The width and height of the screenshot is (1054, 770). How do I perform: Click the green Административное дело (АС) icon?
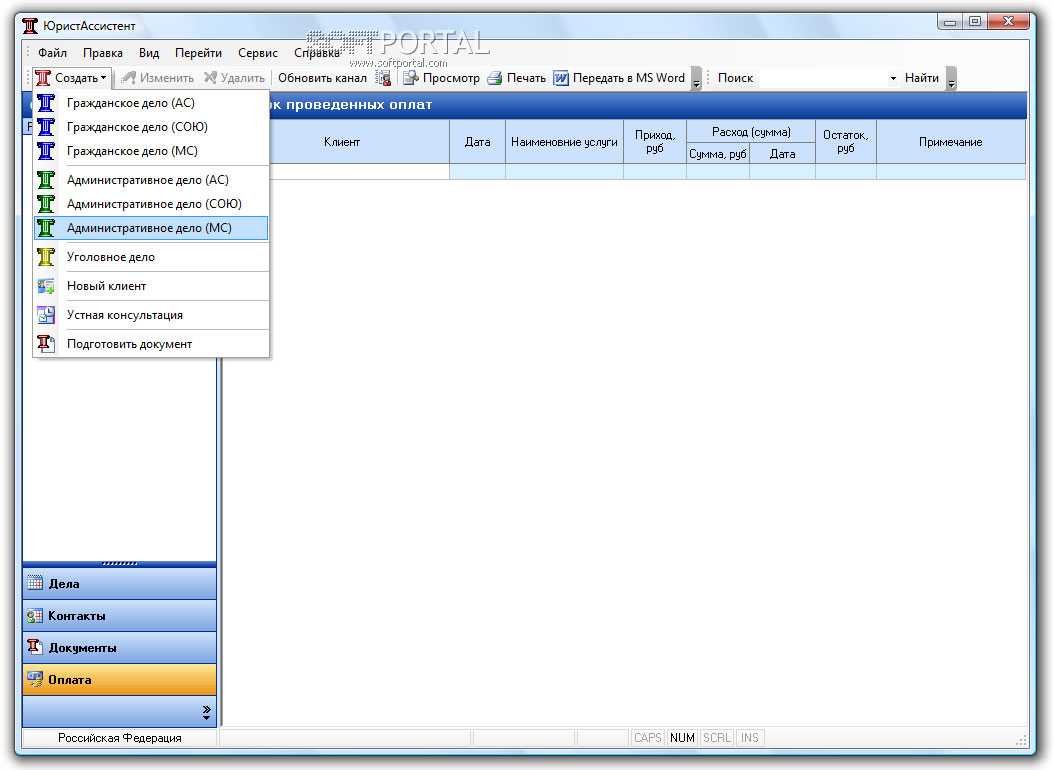tap(46, 180)
